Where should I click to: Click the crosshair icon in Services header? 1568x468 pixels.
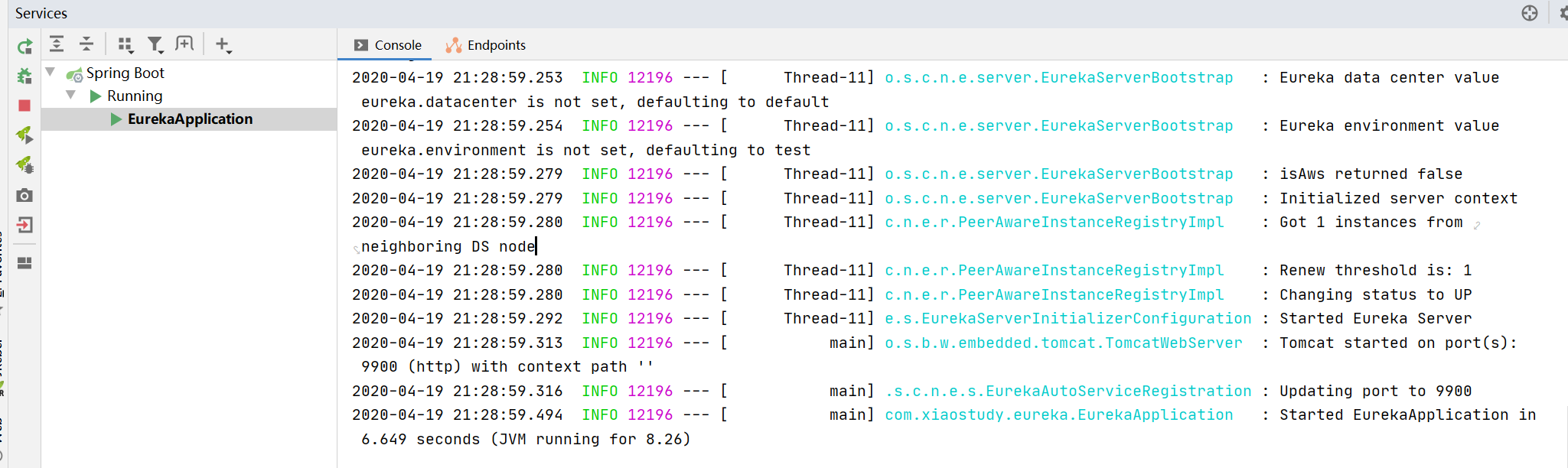1530,12
